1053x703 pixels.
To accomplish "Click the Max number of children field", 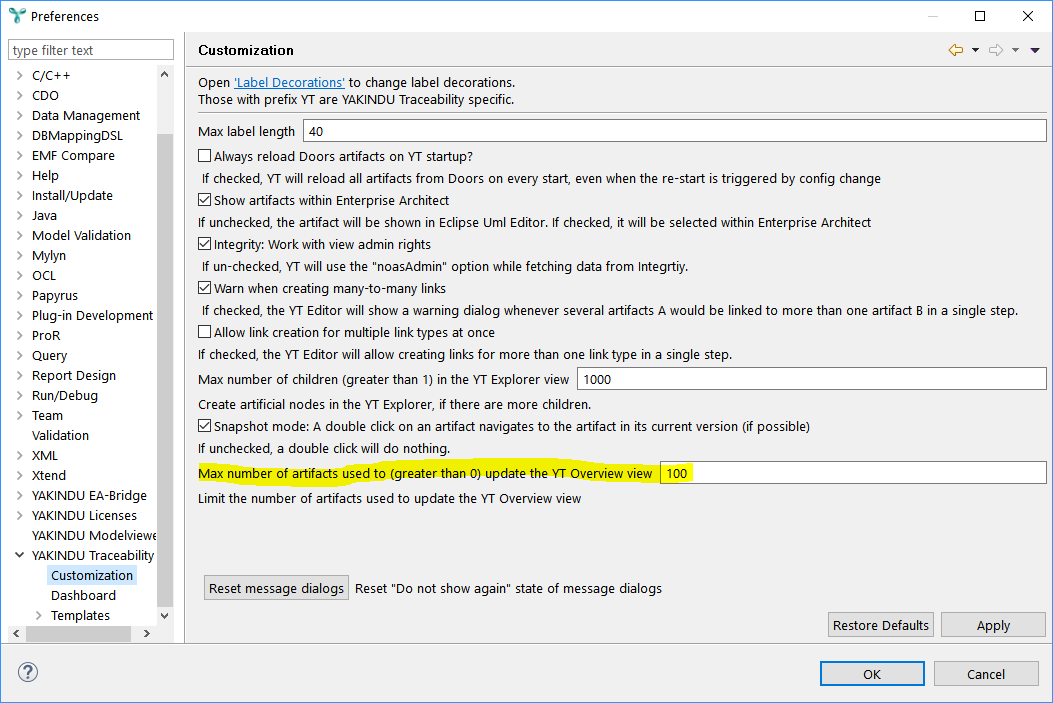I will 811,379.
